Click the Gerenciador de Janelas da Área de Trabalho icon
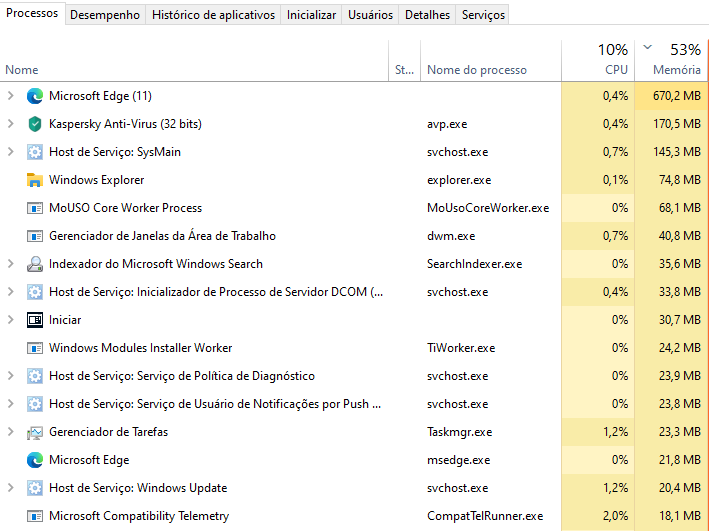 pos(35,236)
